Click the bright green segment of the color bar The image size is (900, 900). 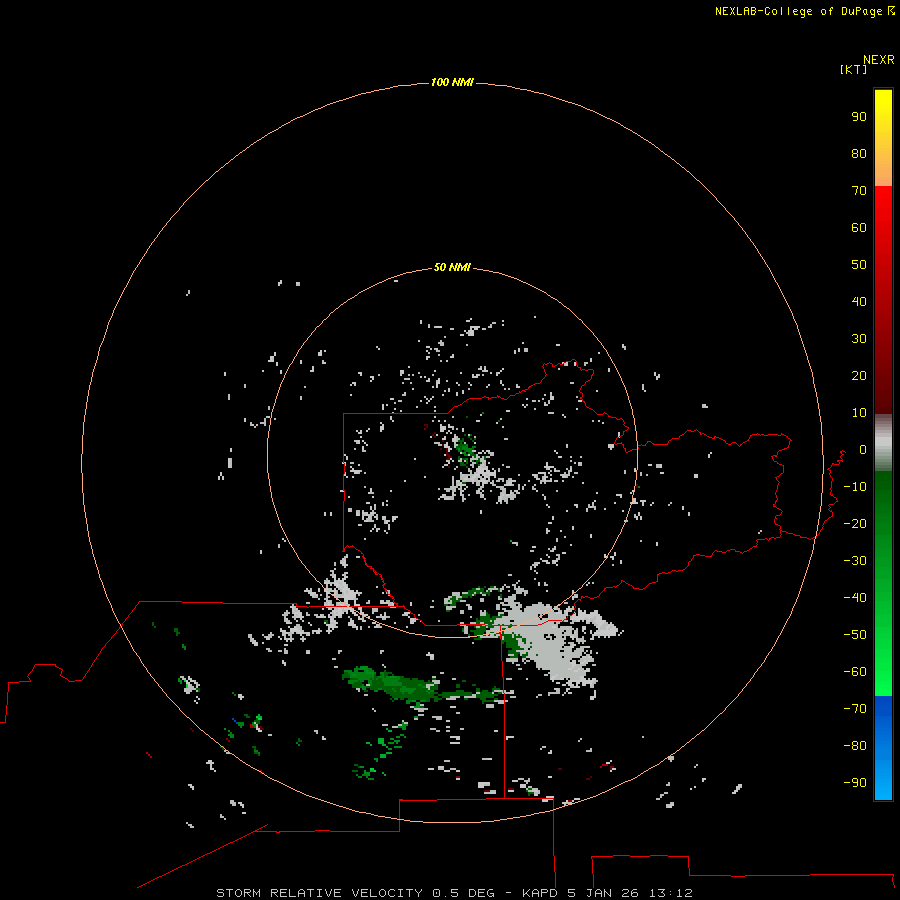point(883,583)
